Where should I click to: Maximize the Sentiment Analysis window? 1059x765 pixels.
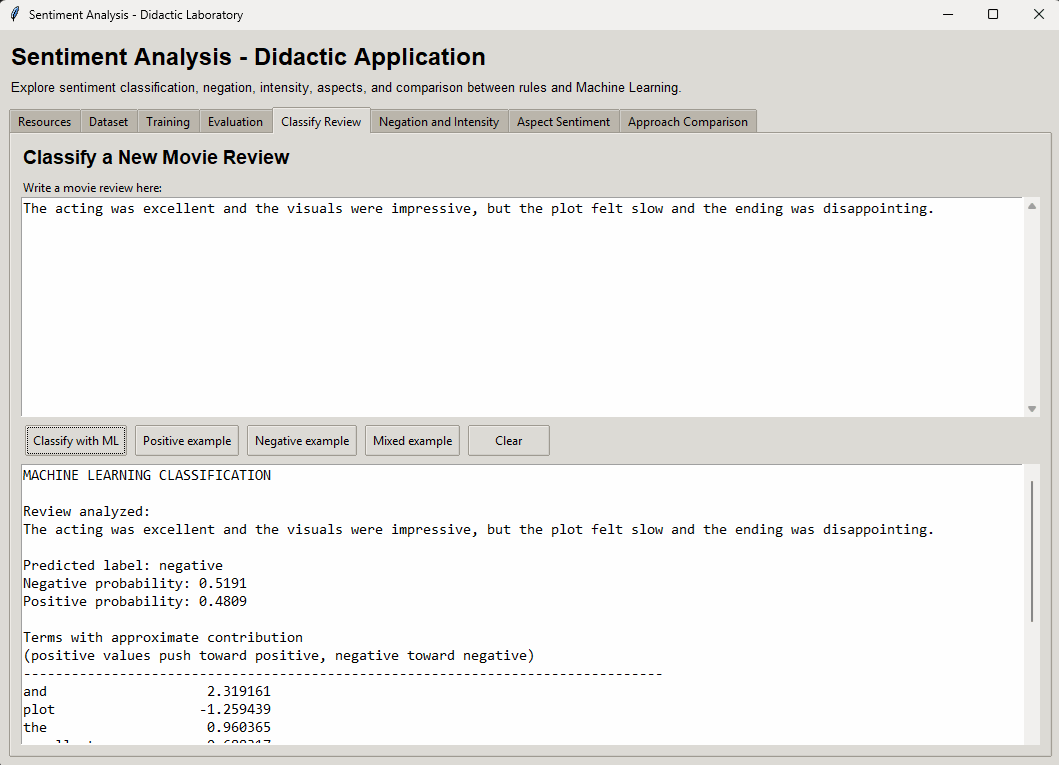(993, 15)
